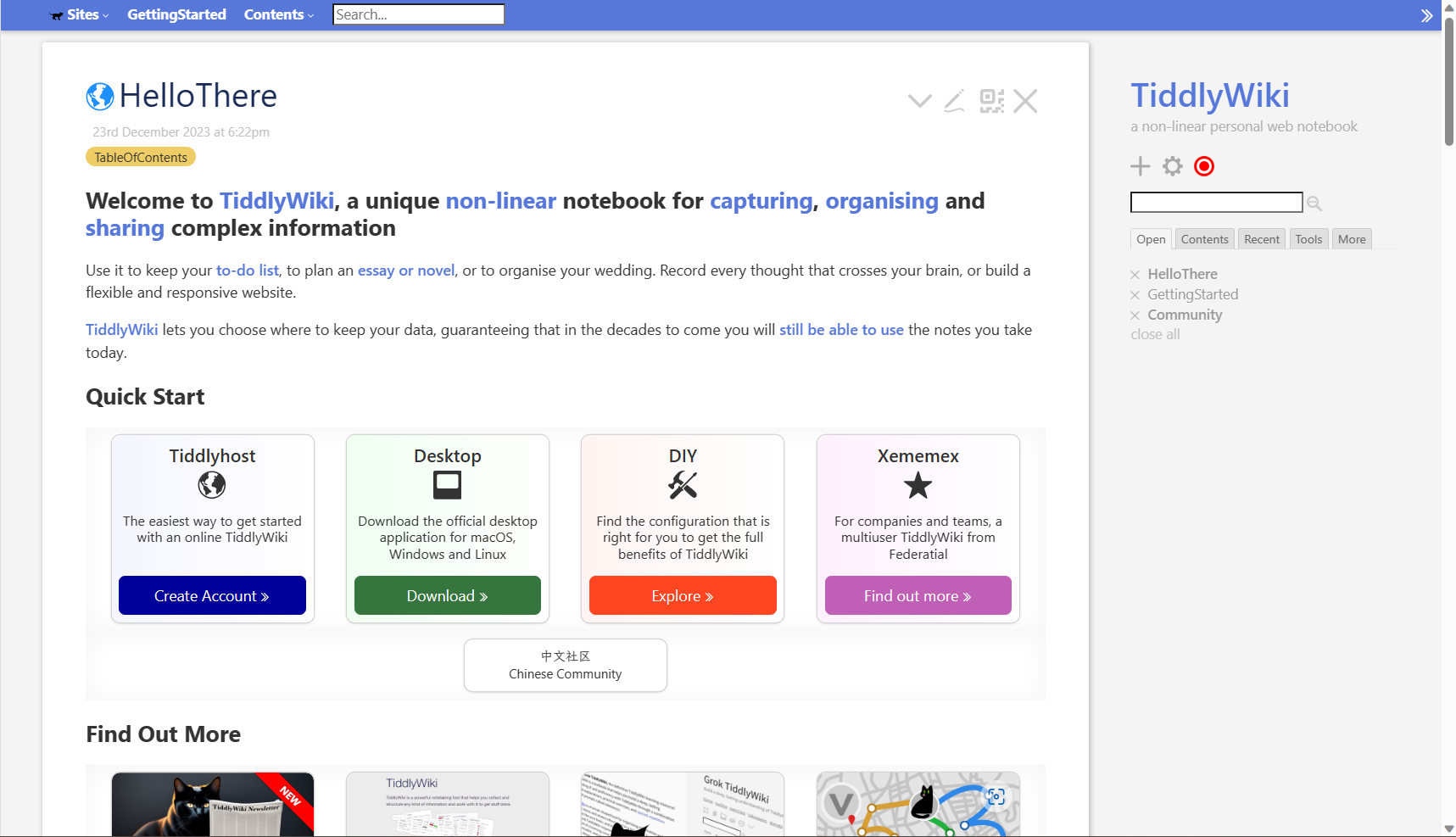Open the more actions chevron on HelloThere tiddler
This screenshot has height=837, width=1456.
[920, 101]
